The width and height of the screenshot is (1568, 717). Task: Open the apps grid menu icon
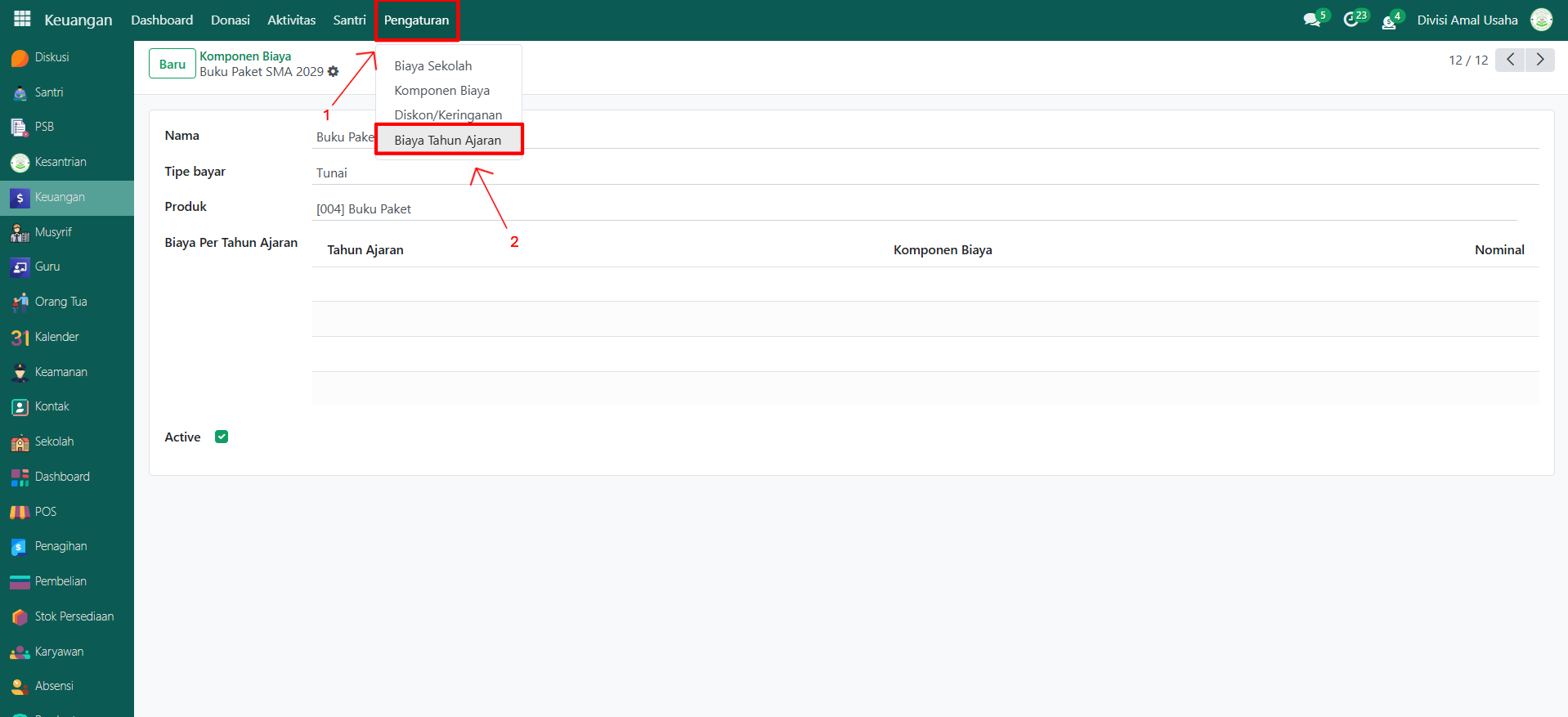click(x=22, y=19)
